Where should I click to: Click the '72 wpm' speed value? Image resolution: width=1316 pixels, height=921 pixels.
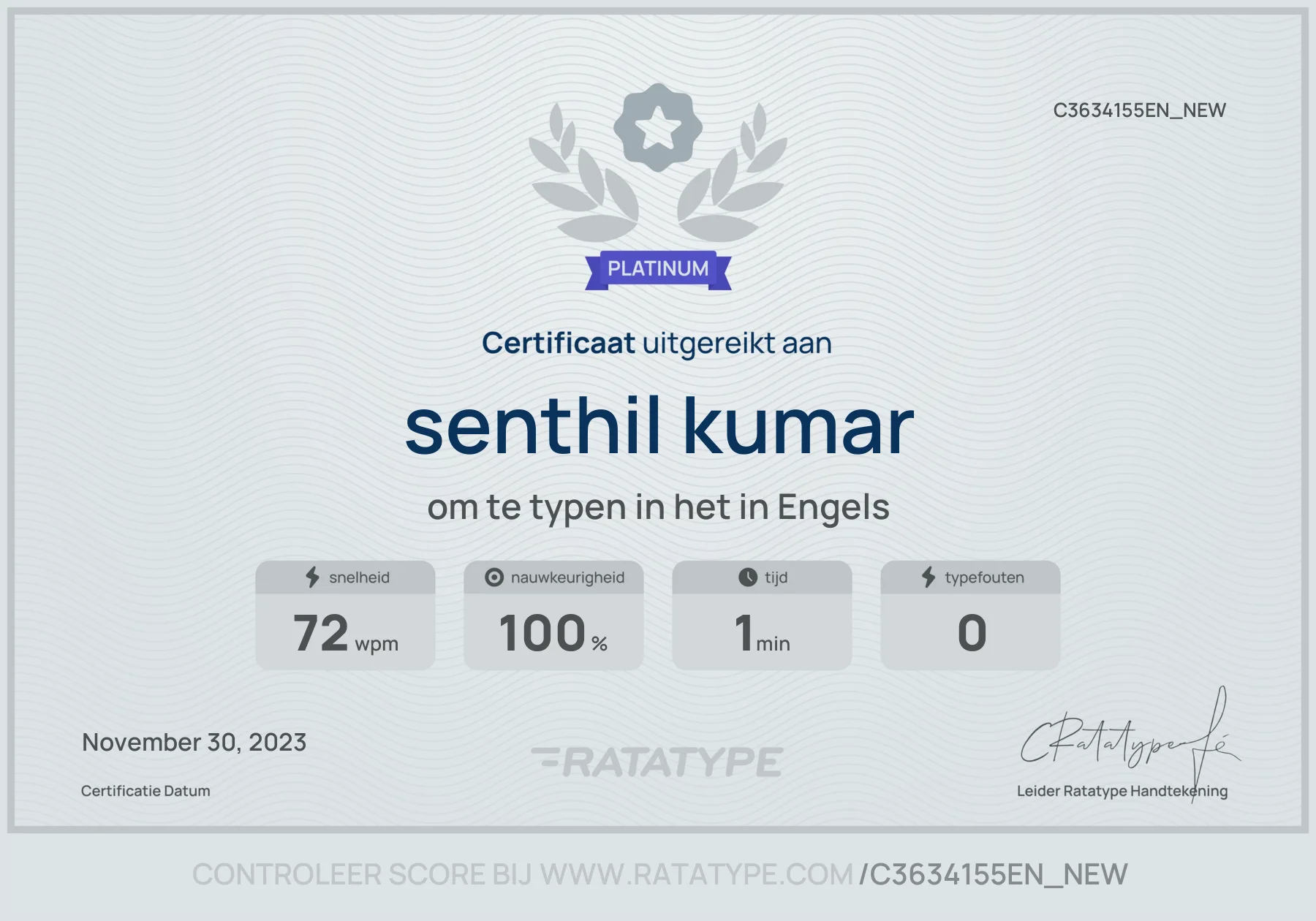coord(346,633)
